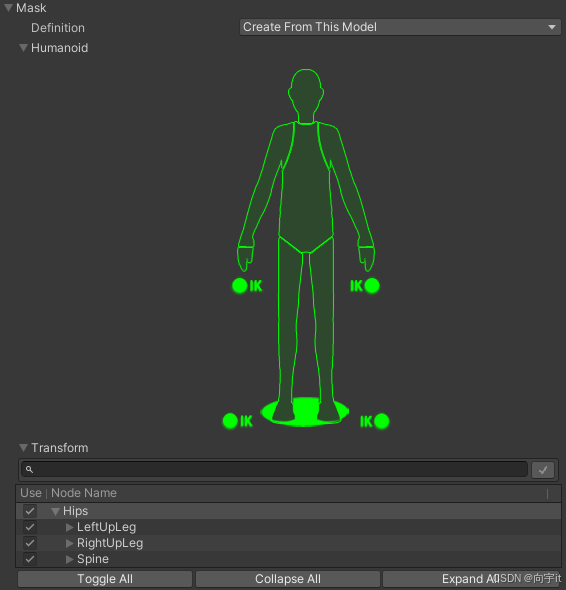Focus the Transform search input field
This screenshot has width=566, height=590.
tap(275, 469)
